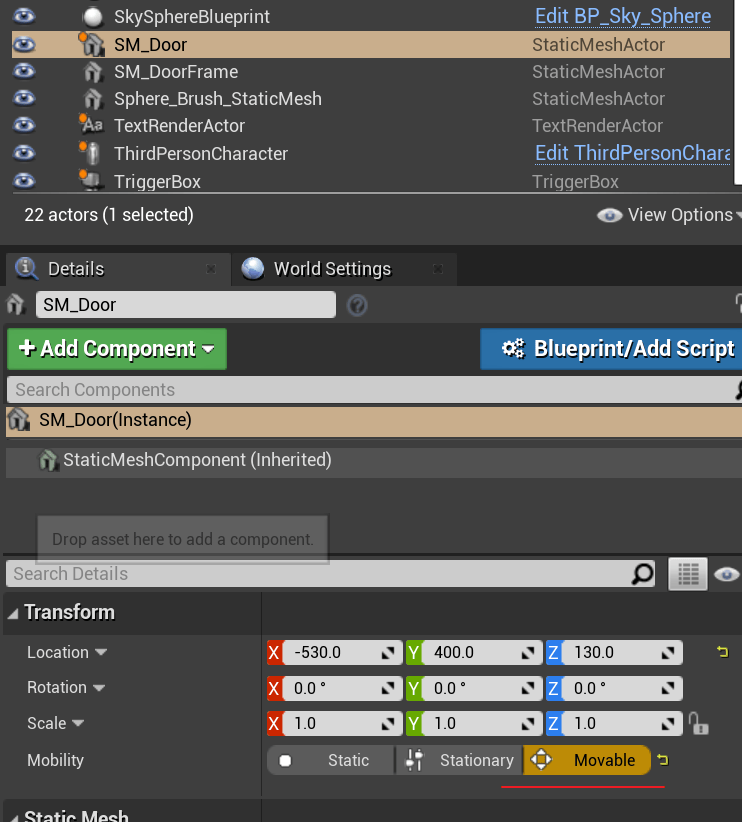Open the Edit ThirdPersonCharacter link
Image resolution: width=742 pixels, height=822 pixels.
[x=632, y=153]
